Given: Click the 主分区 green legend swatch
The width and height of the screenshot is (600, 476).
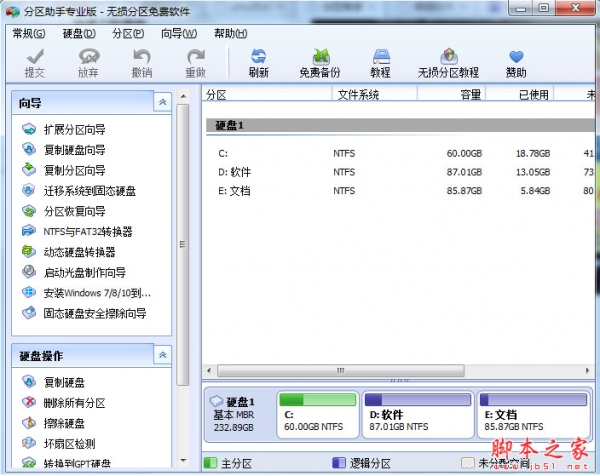Looking at the screenshot, I should click(x=210, y=463).
